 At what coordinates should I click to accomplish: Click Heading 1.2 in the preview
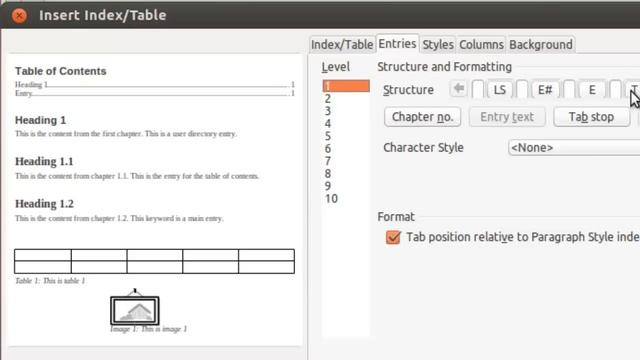[x=44, y=204]
